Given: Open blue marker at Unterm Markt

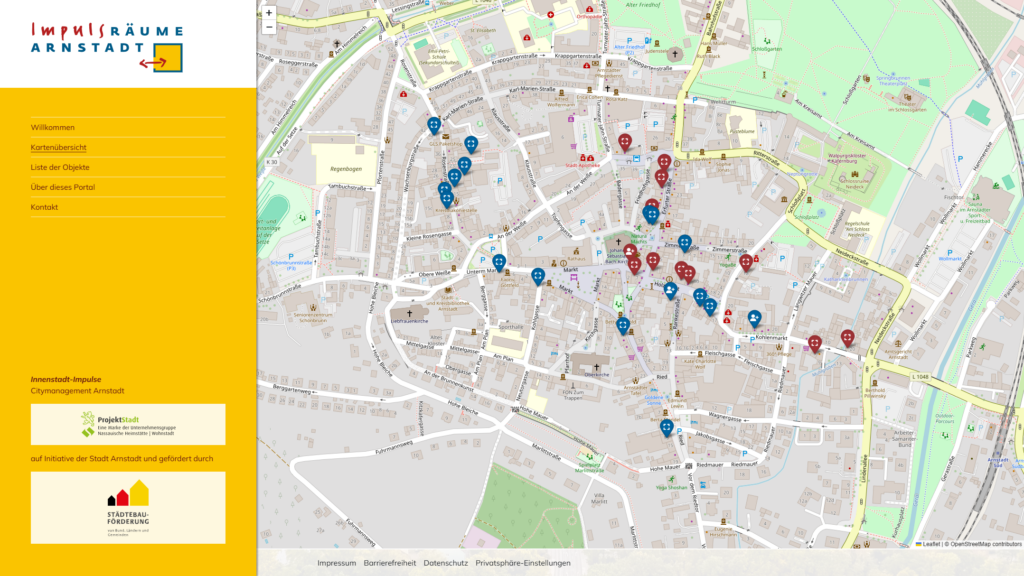Looking at the screenshot, I should (499, 263).
